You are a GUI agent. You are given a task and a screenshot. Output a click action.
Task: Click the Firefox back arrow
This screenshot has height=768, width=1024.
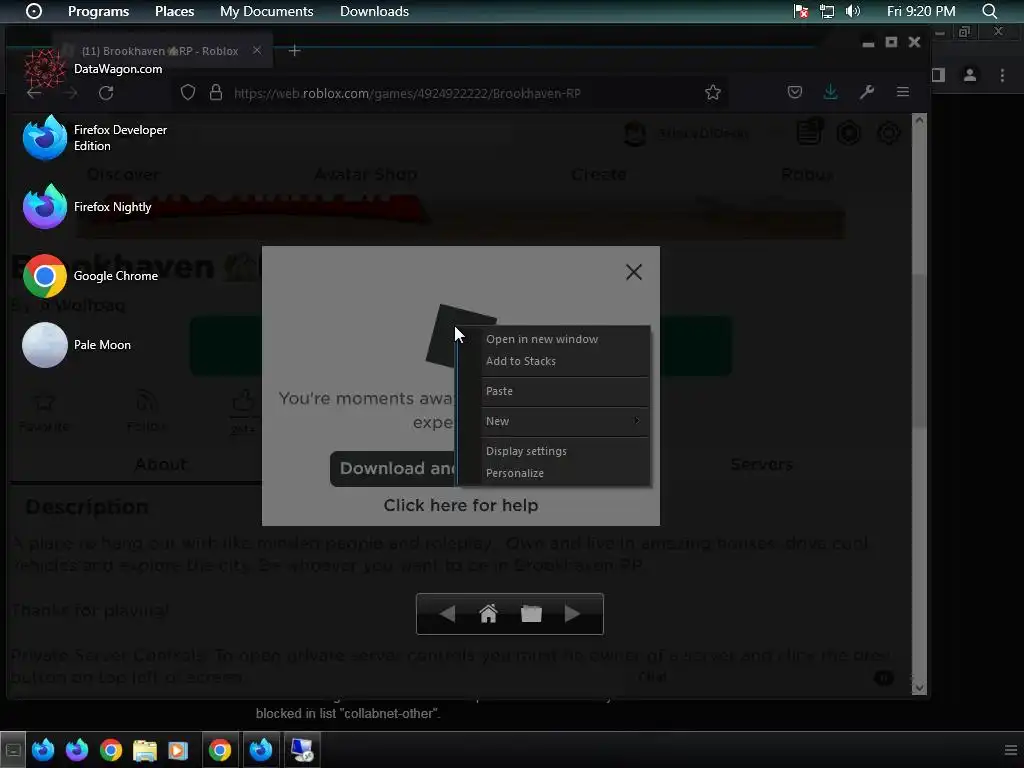pos(34,93)
